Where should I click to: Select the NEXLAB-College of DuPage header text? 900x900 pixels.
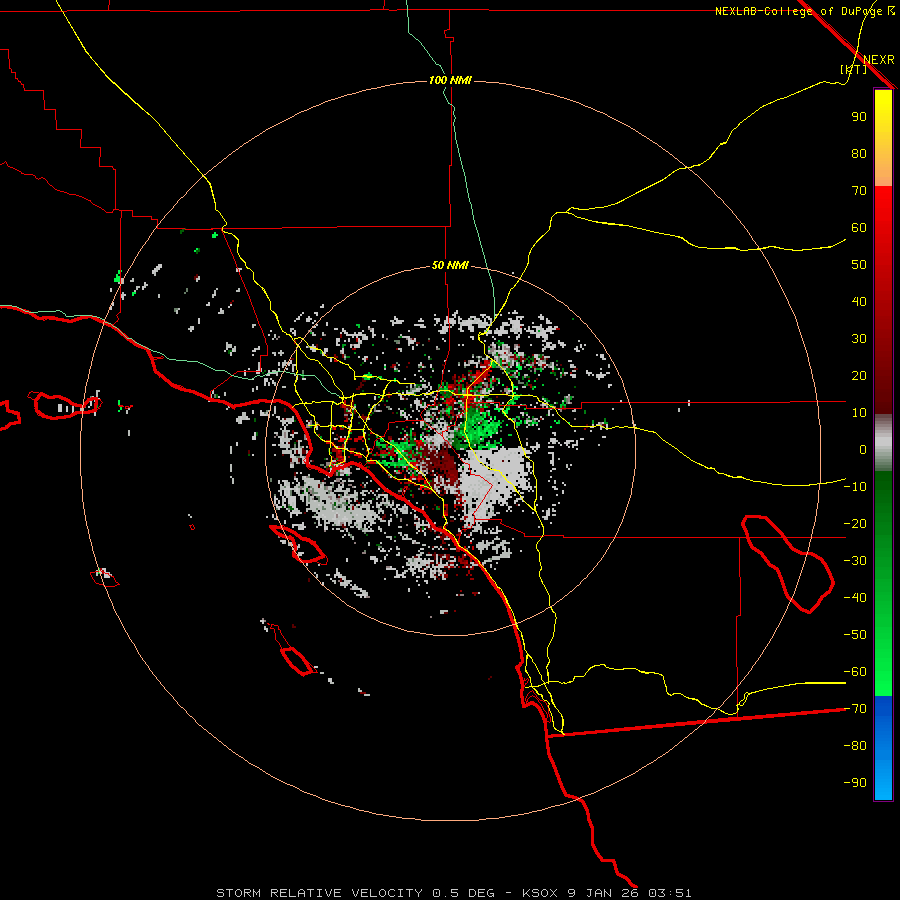click(x=805, y=11)
